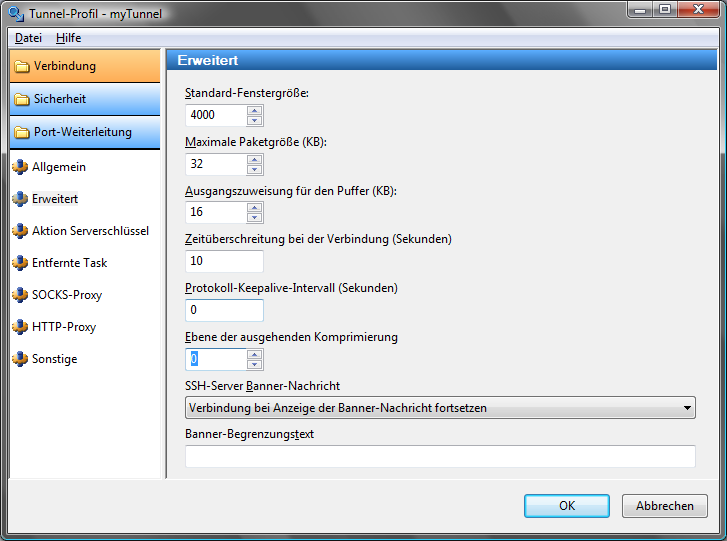Screen dimensions: 727x541
Task: Click the Sicherheit folder icon
Action: [22, 99]
